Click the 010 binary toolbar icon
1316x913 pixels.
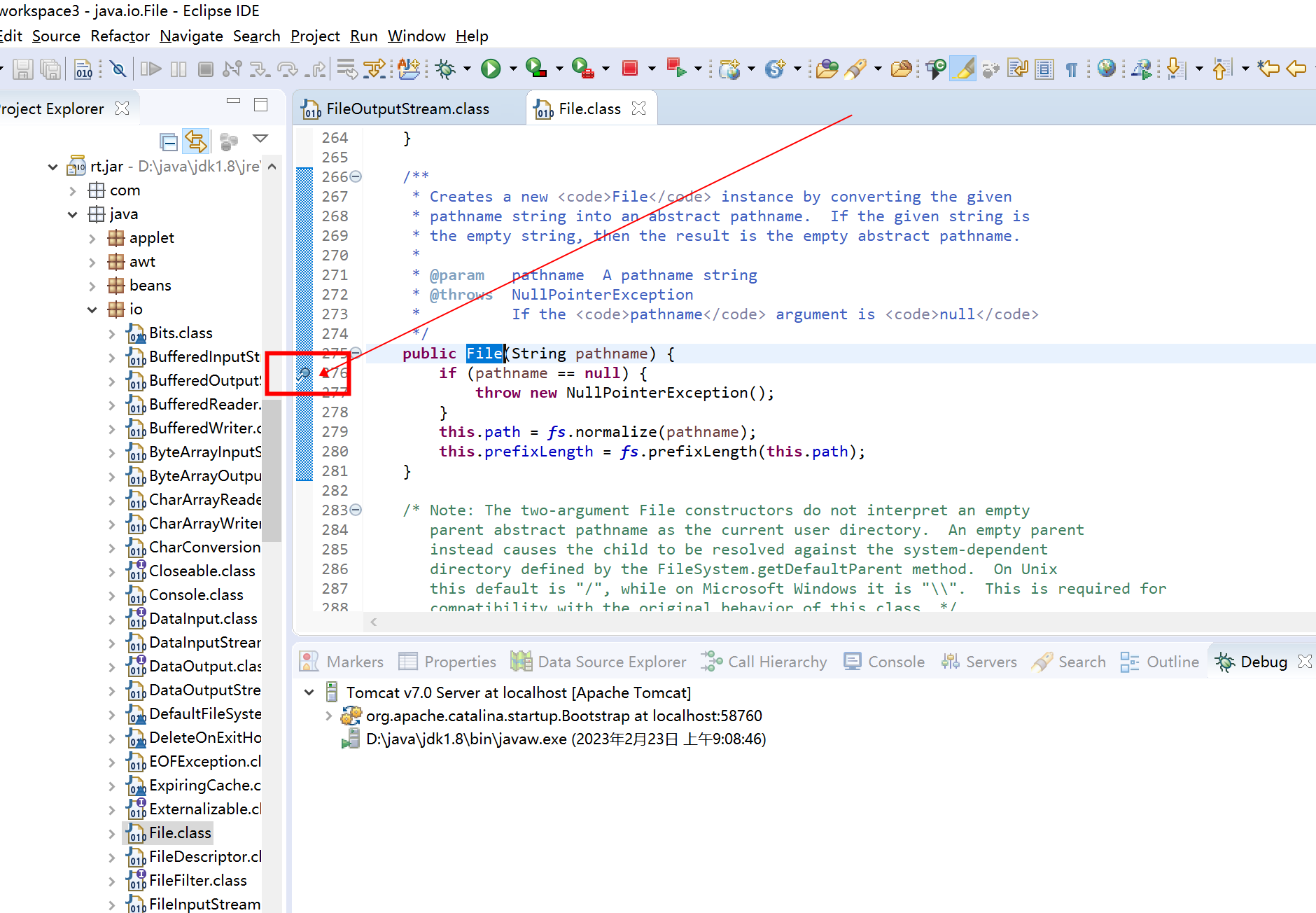click(83, 69)
